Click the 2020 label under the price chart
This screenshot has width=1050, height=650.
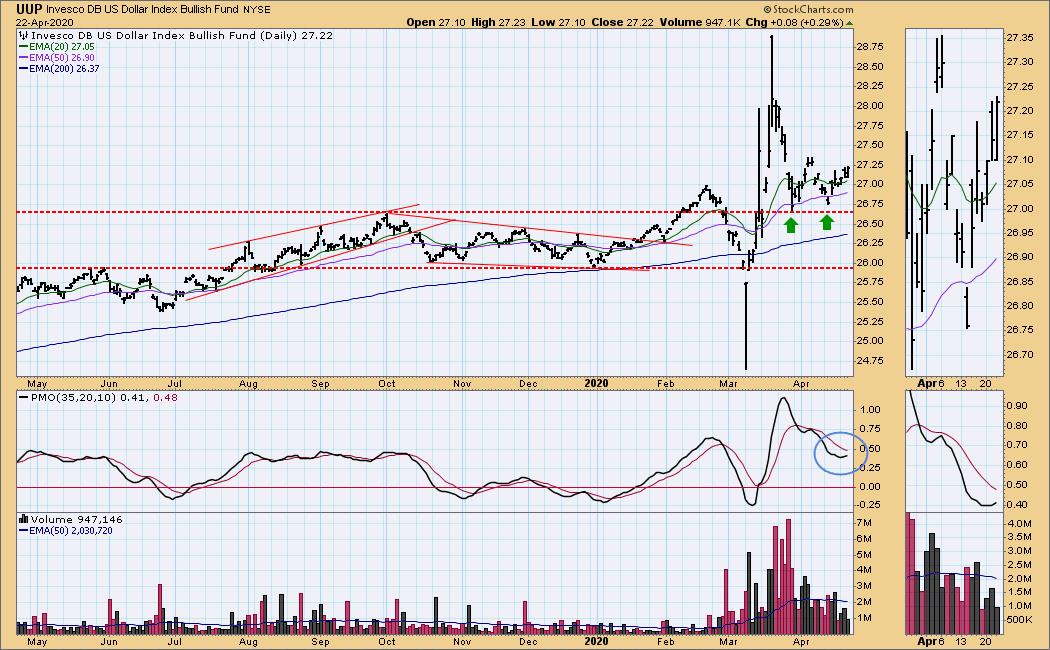tap(596, 384)
